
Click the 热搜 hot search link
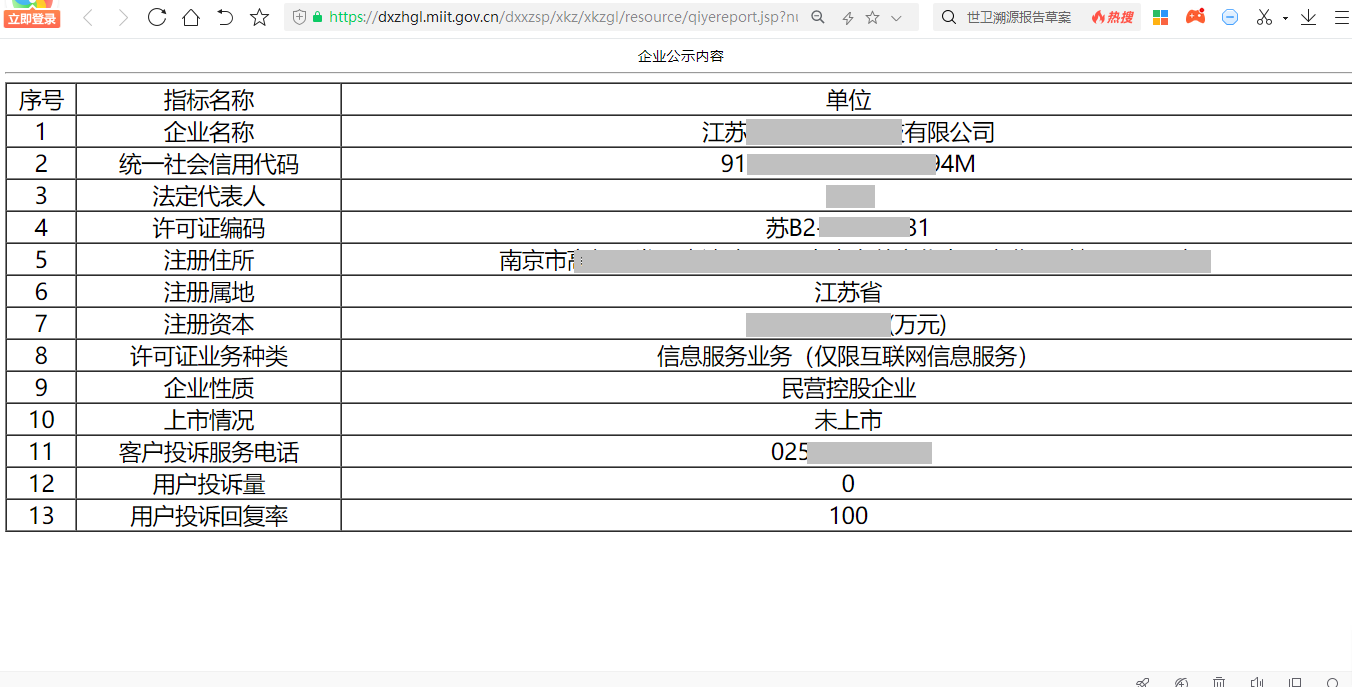coord(1112,17)
